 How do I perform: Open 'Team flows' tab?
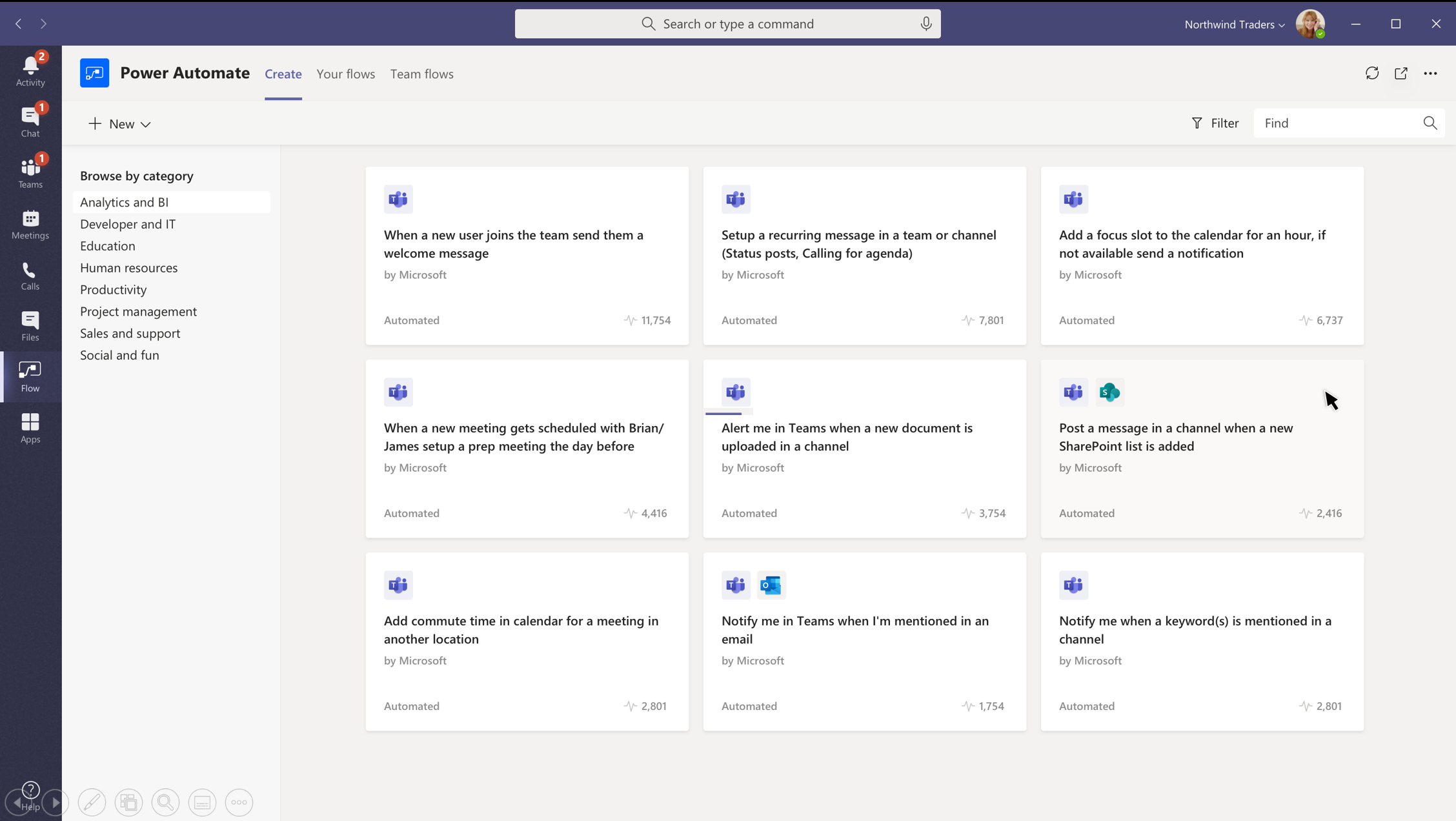coord(421,74)
